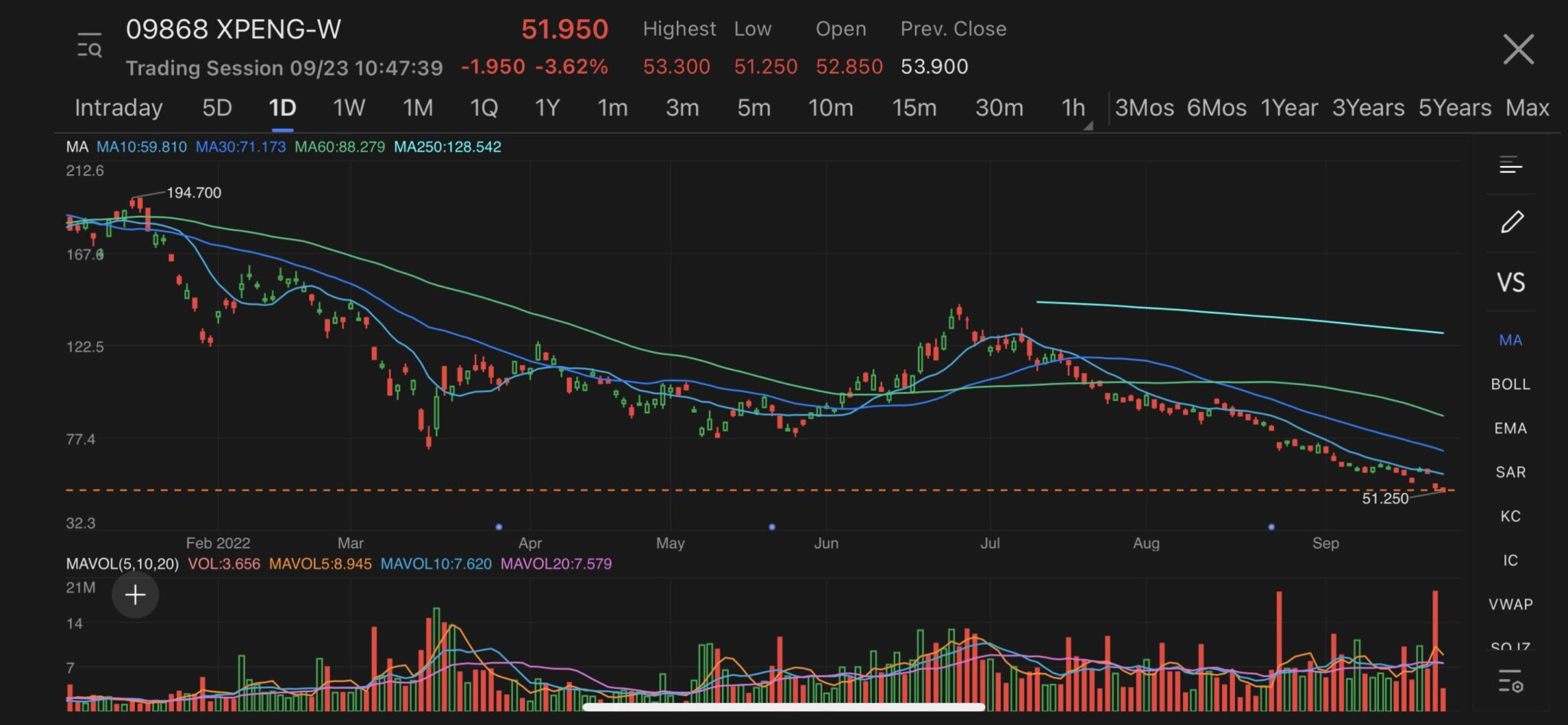
Task: Click the event dot near Apr
Action: point(499,527)
